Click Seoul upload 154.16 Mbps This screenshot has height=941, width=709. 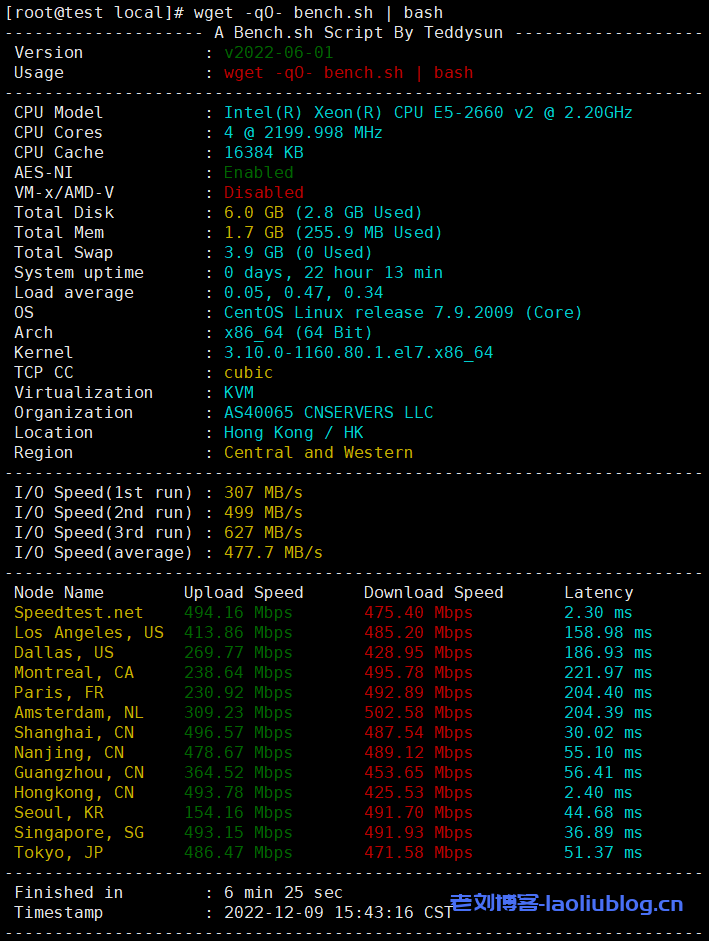click(238, 813)
